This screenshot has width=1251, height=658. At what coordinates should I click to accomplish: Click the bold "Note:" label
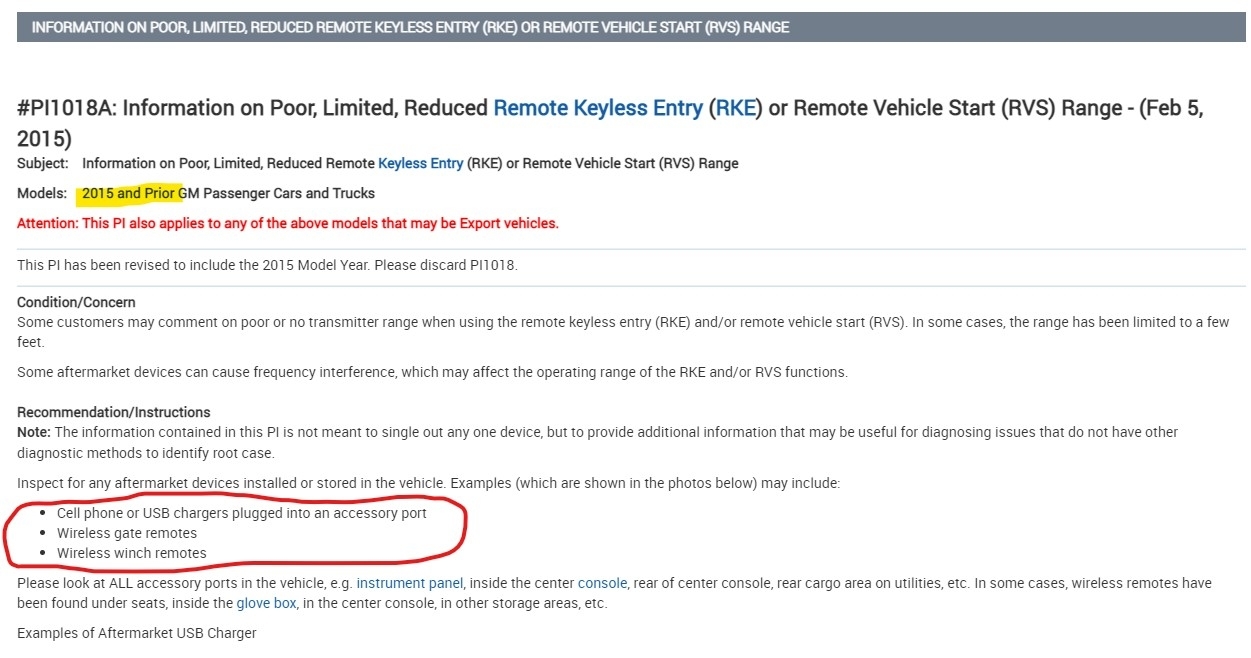(33, 432)
